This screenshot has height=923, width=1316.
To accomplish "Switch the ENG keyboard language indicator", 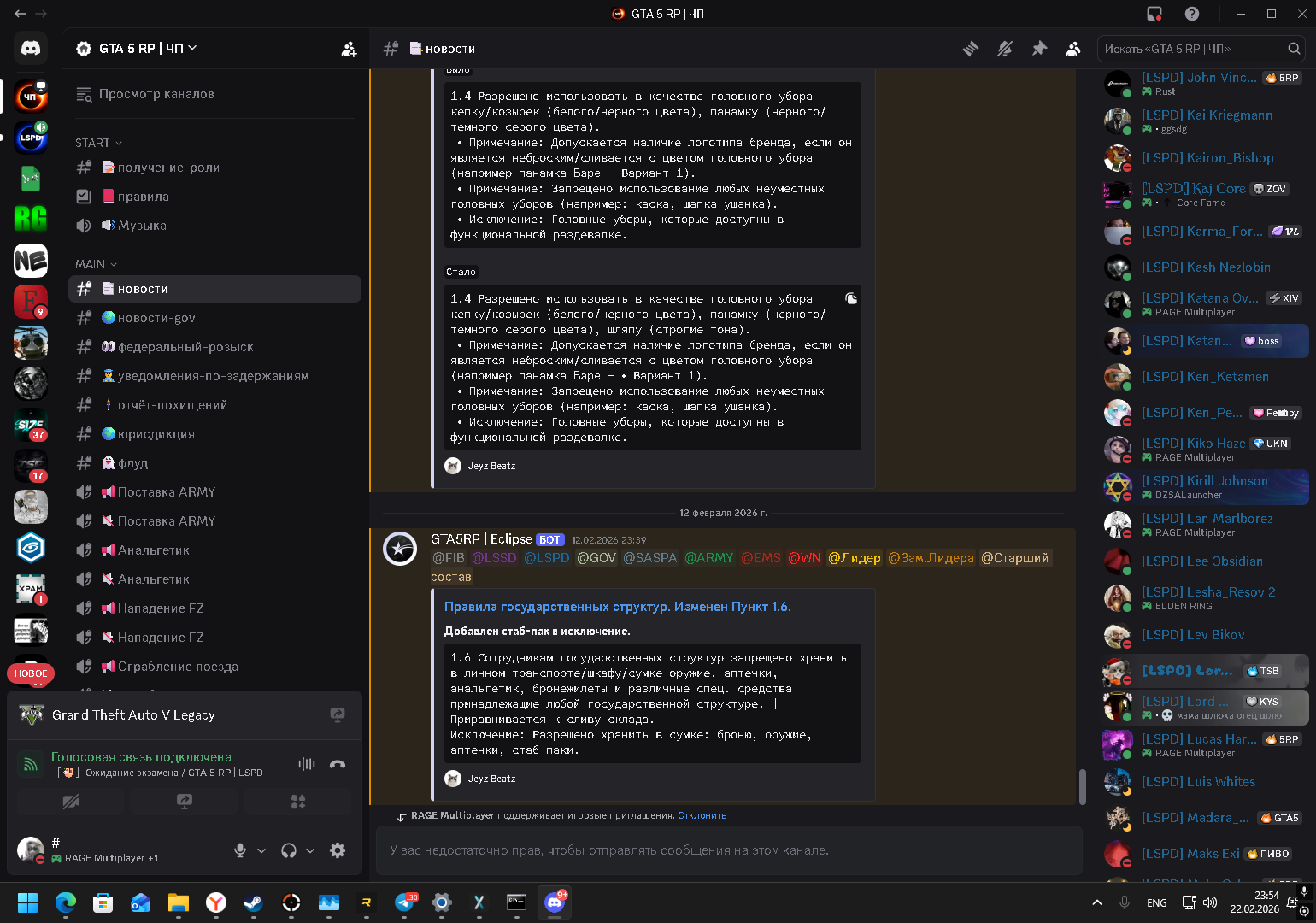I will [x=1157, y=902].
